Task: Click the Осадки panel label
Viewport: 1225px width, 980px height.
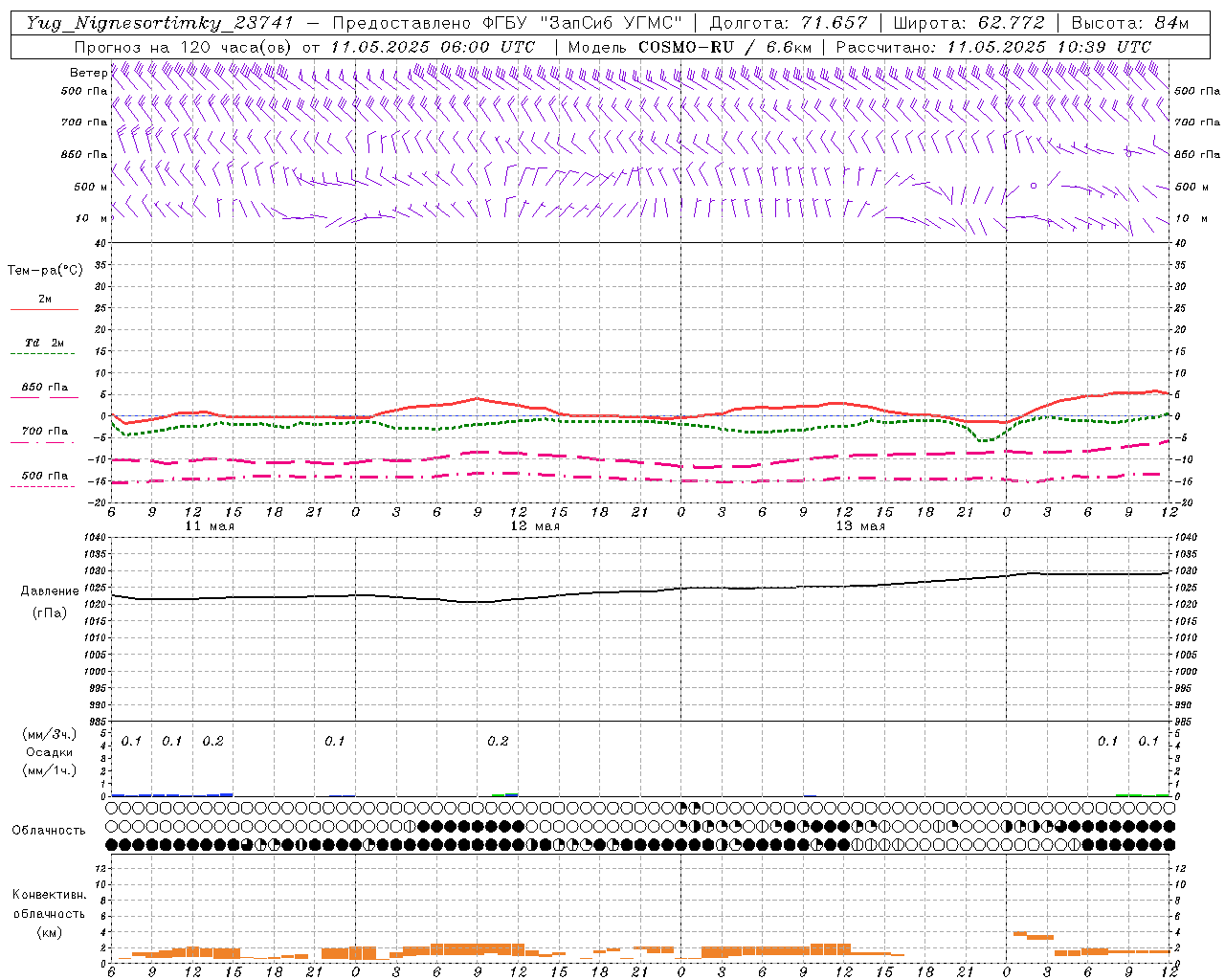Action: pos(49,752)
